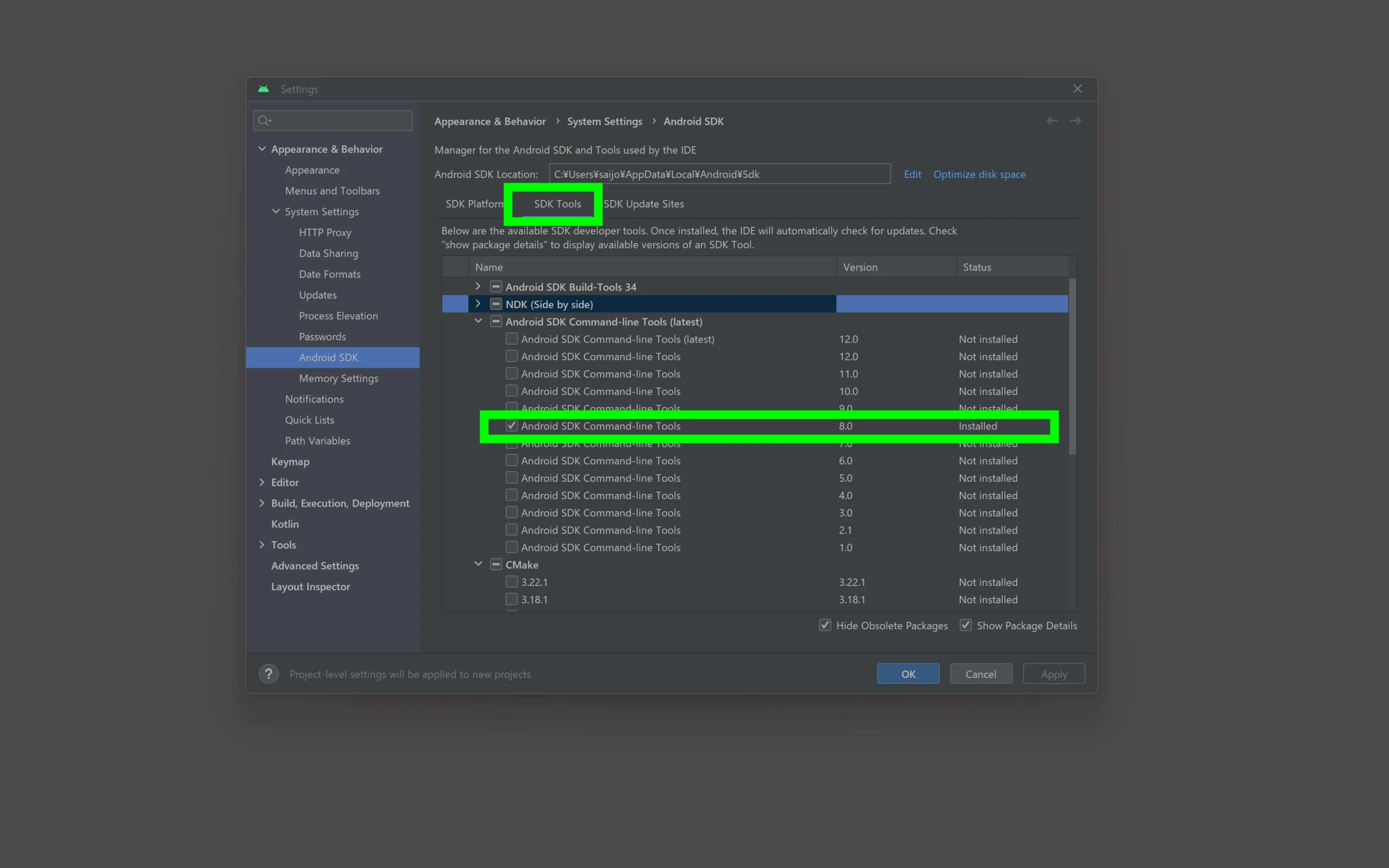Image resolution: width=1389 pixels, height=868 pixels.
Task: Switch to SDK Update Sites tab
Action: [x=643, y=204]
